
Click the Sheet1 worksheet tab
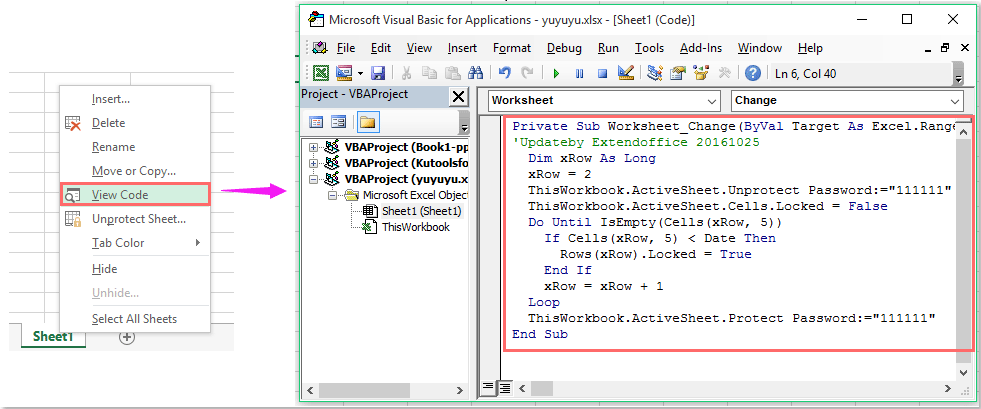pyautogui.click(x=53, y=337)
